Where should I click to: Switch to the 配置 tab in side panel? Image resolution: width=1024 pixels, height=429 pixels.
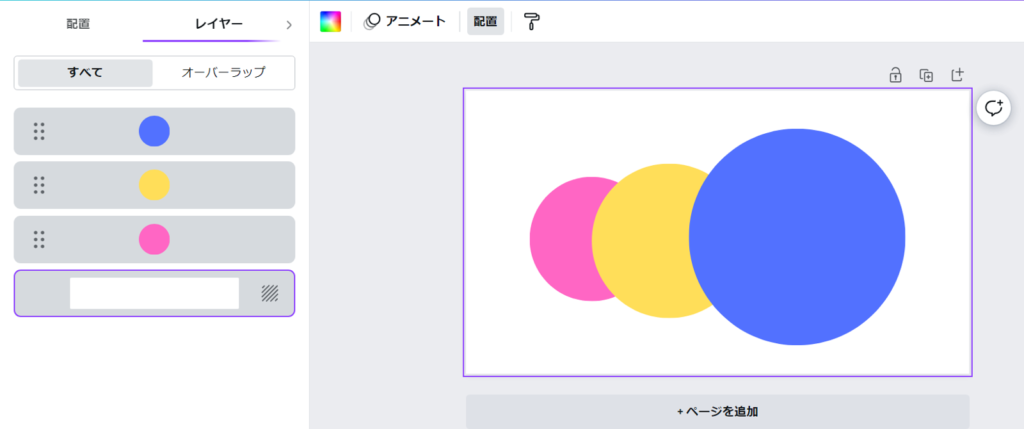(78, 24)
